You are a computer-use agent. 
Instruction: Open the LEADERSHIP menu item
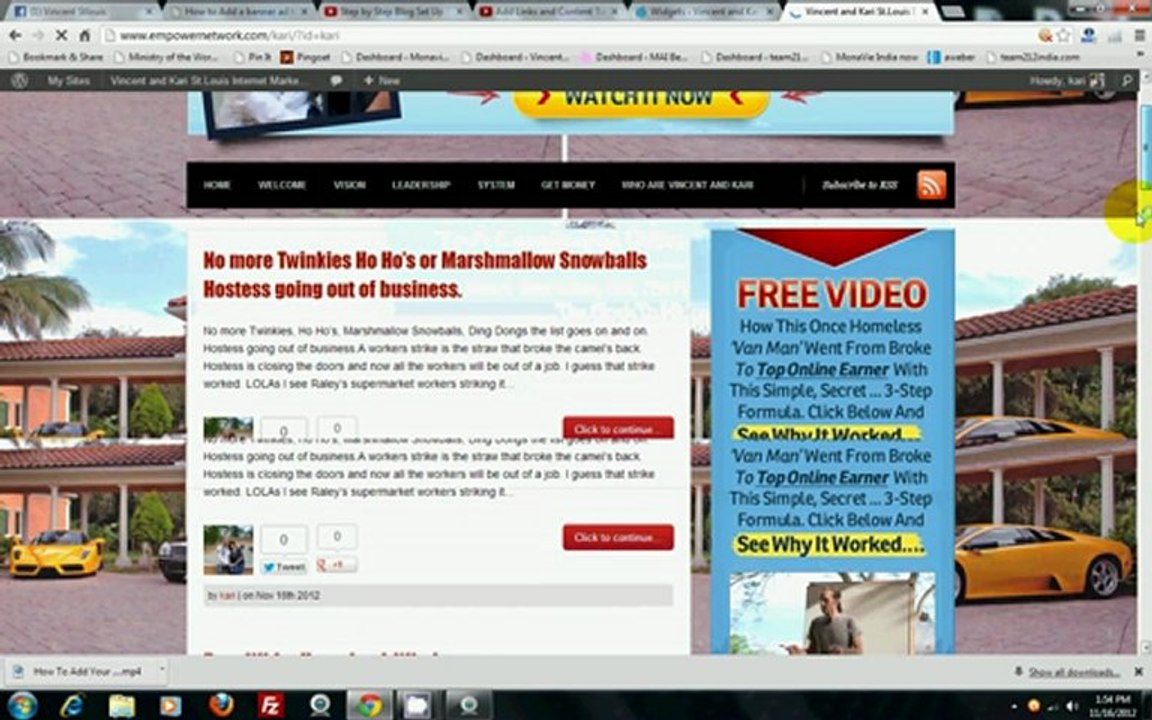click(420, 185)
